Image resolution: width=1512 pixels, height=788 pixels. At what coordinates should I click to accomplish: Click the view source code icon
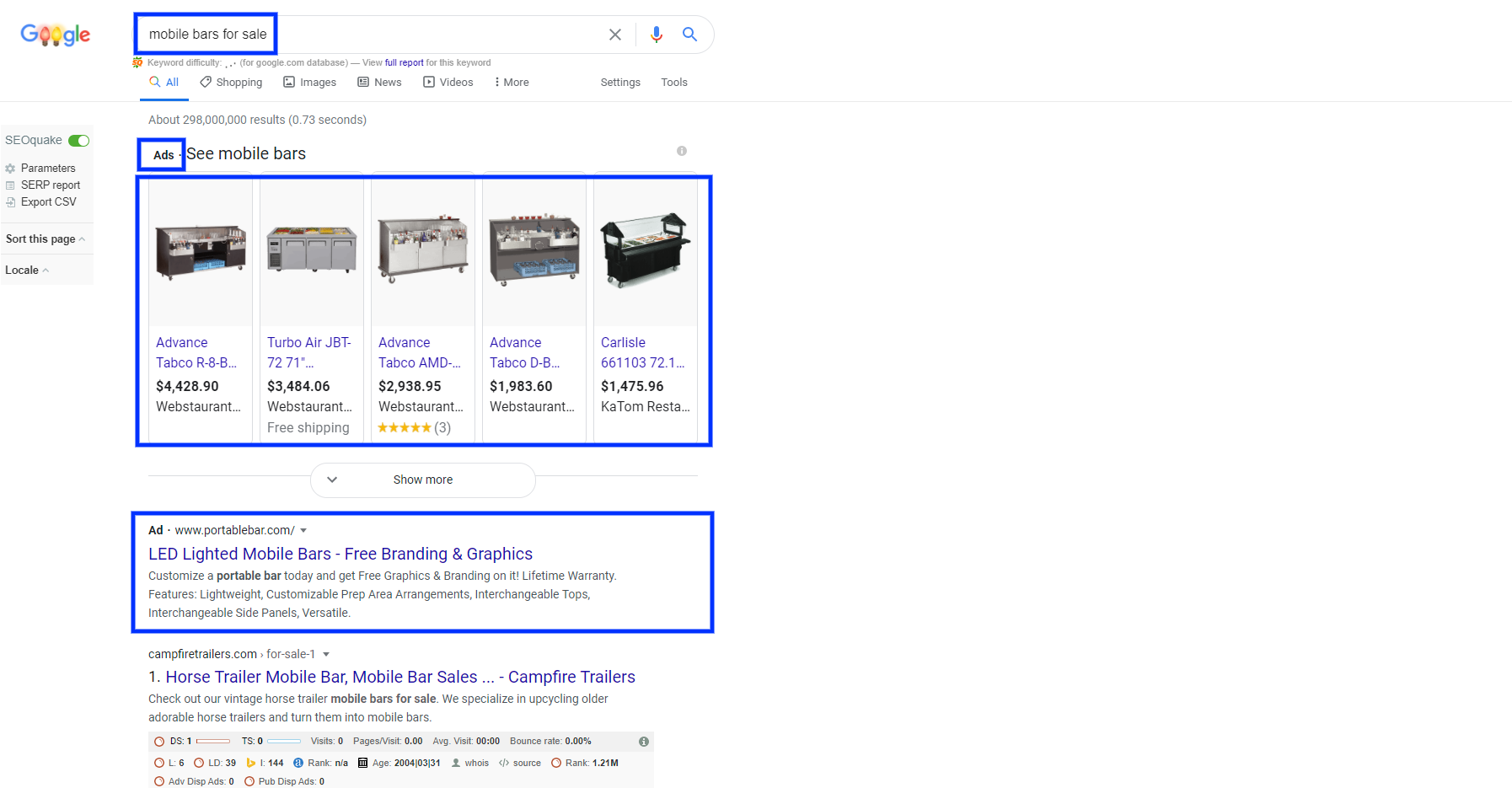504,763
